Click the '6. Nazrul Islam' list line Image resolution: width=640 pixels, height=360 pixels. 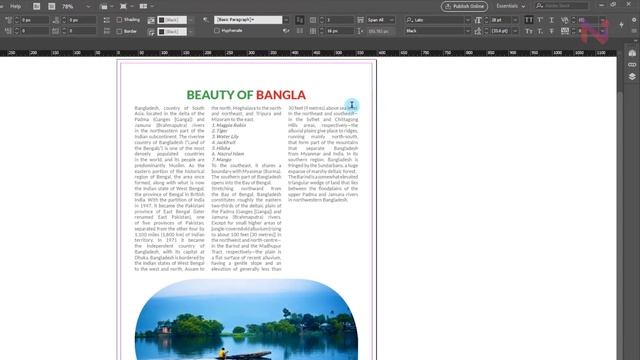228,154
